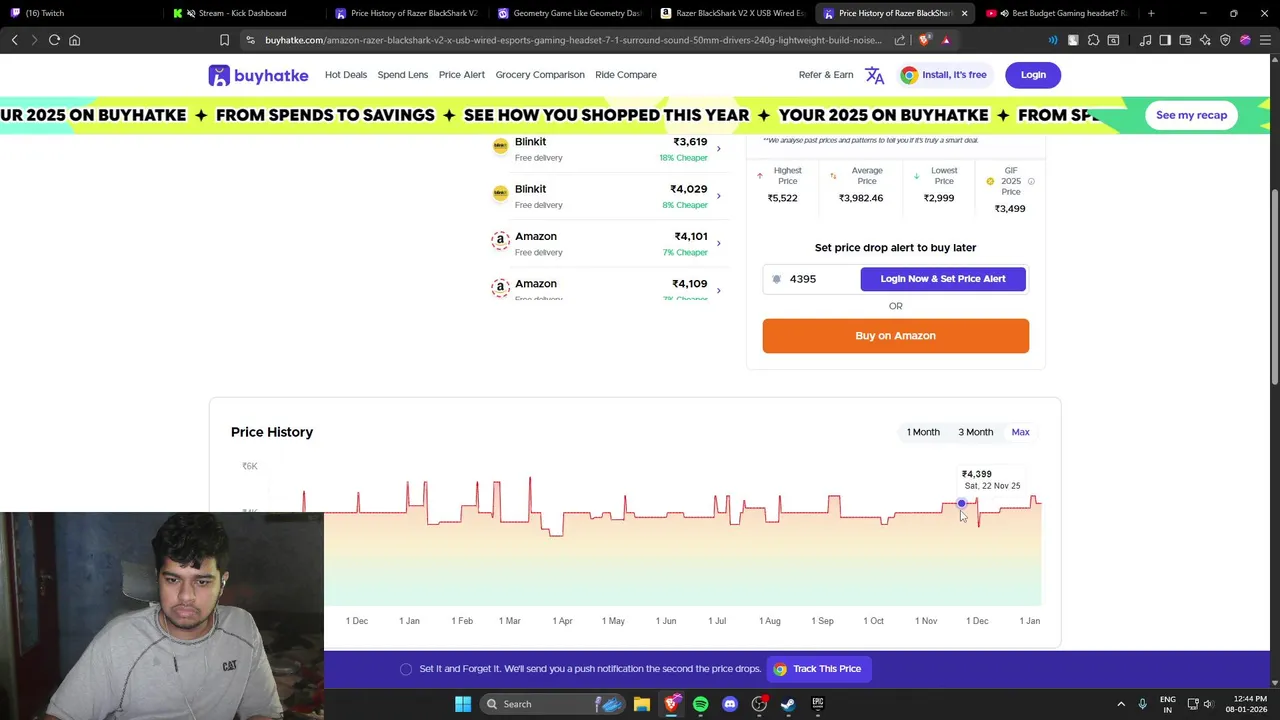Select the 1 Month price range

(x=923, y=432)
